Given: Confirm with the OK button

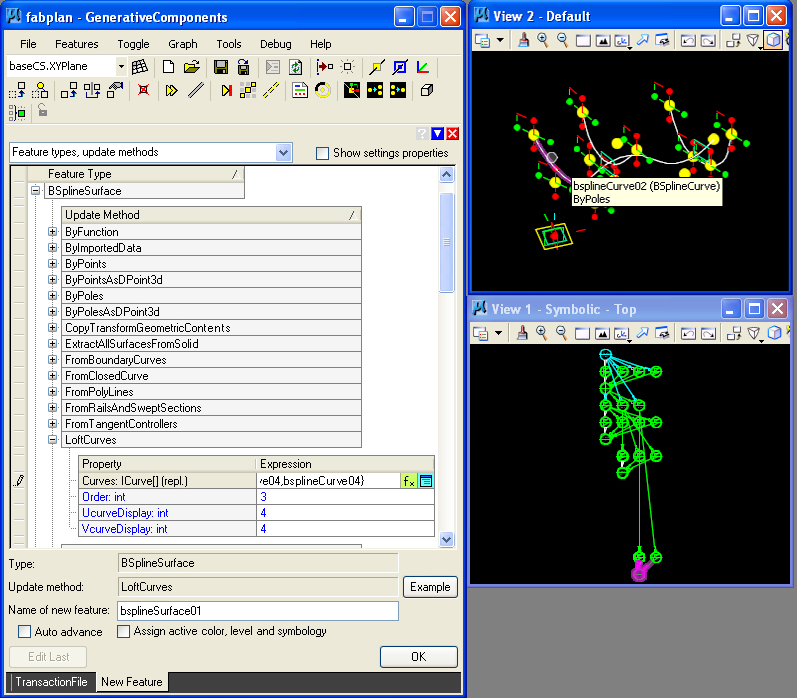Looking at the screenshot, I should pos(418,657).
